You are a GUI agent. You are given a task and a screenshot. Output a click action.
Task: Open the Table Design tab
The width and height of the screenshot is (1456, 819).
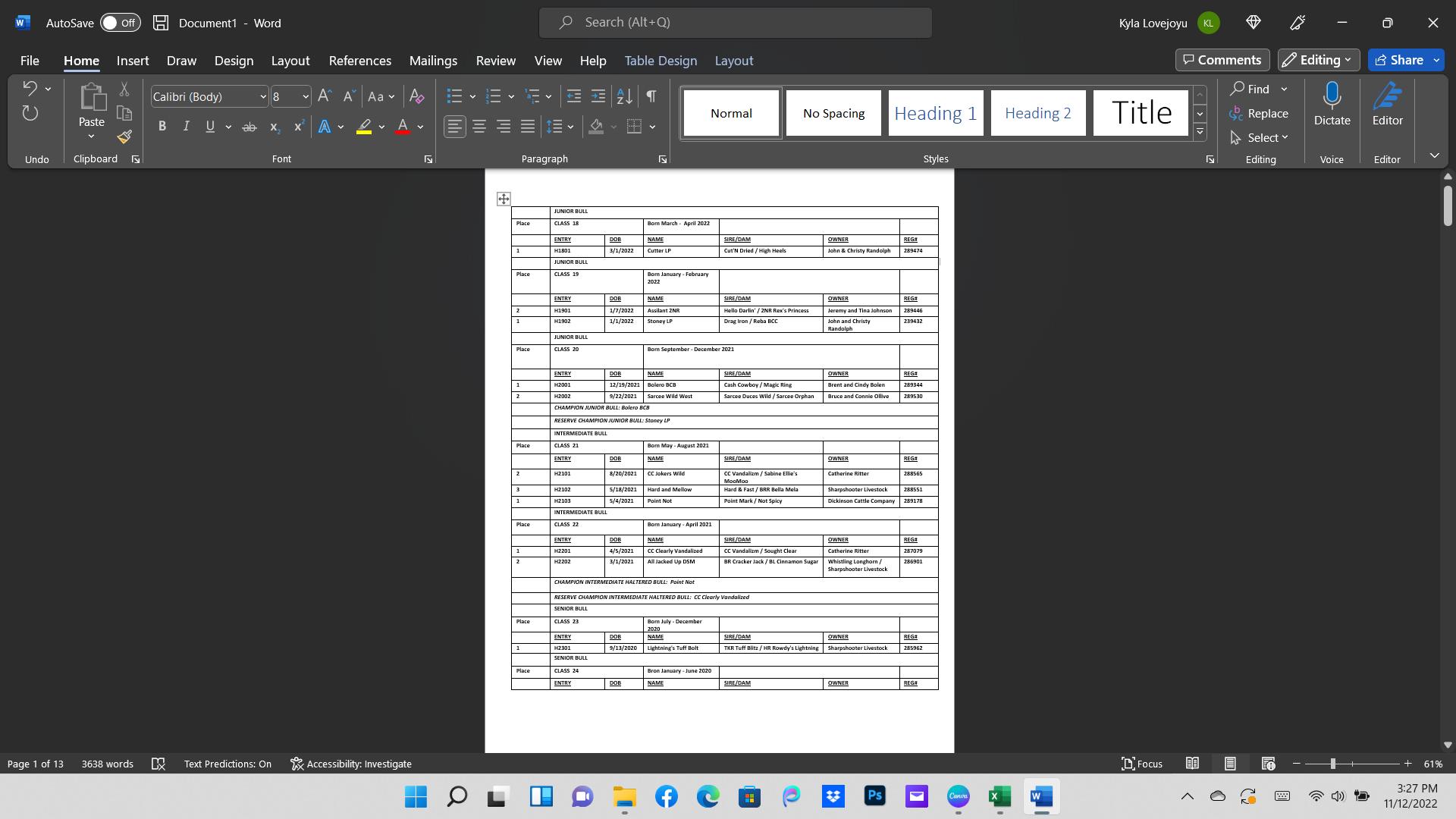(660, 61)
